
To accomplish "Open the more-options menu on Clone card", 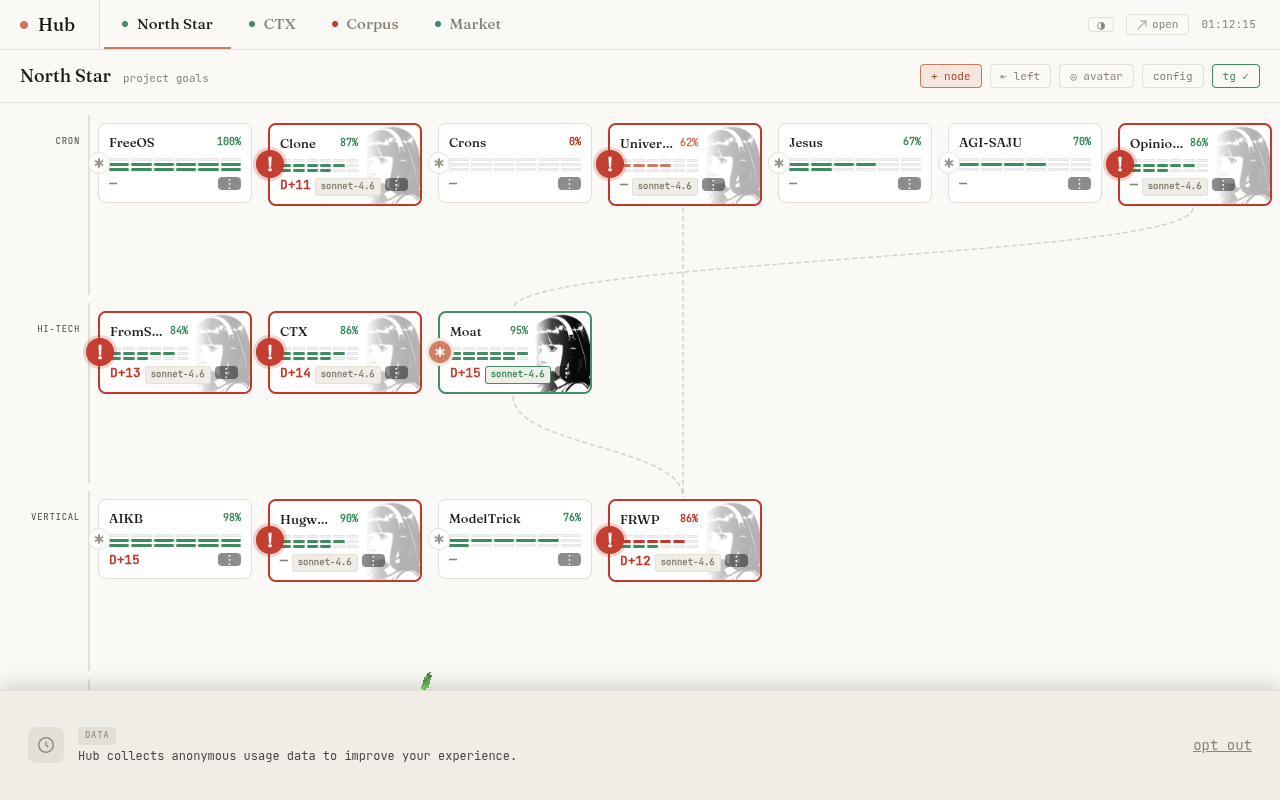I will [x=396, y=185].
